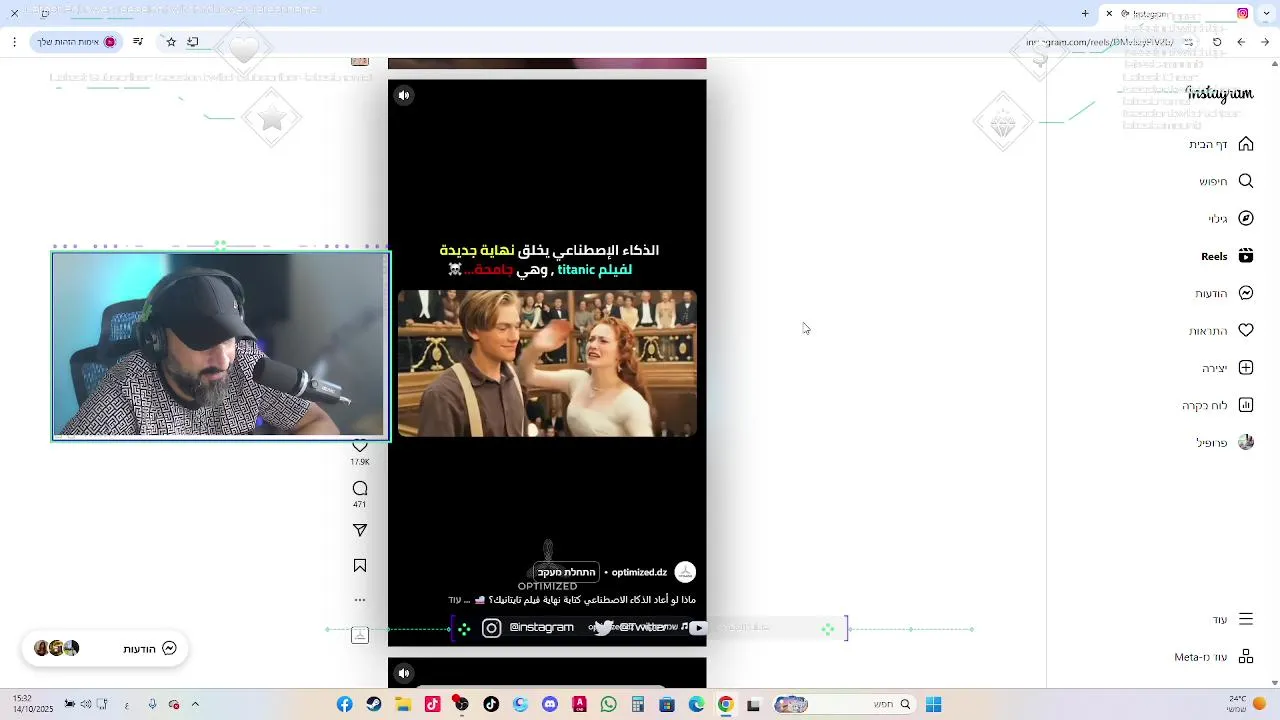
Task: Open the Explore (גילוי) compass icon
Action: tap(1246, 218)
